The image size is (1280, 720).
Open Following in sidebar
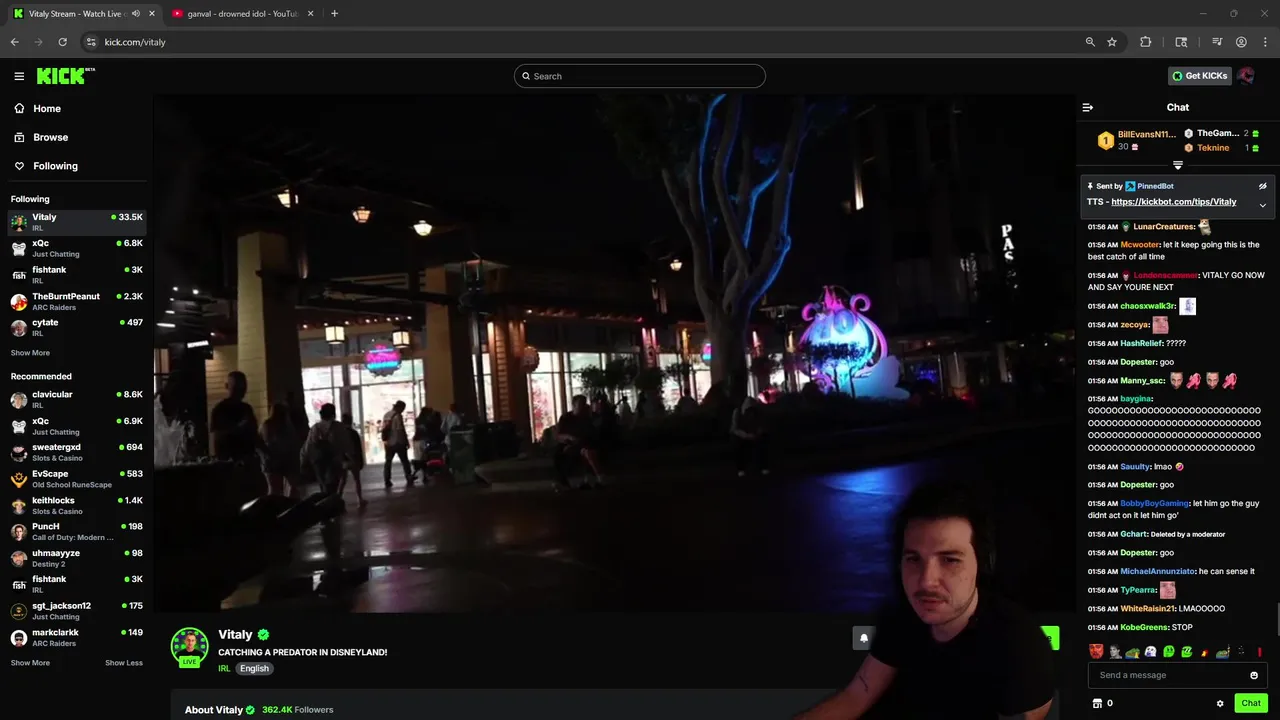pyautogui.click(x=78, y=166)
